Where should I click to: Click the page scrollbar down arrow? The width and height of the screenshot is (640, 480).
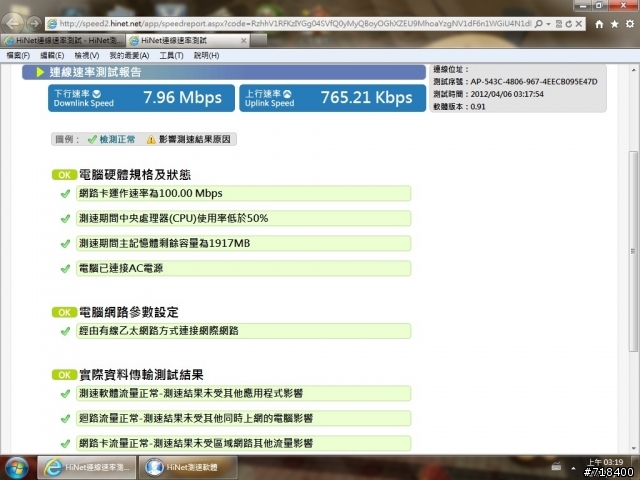[x=633, y=448]
